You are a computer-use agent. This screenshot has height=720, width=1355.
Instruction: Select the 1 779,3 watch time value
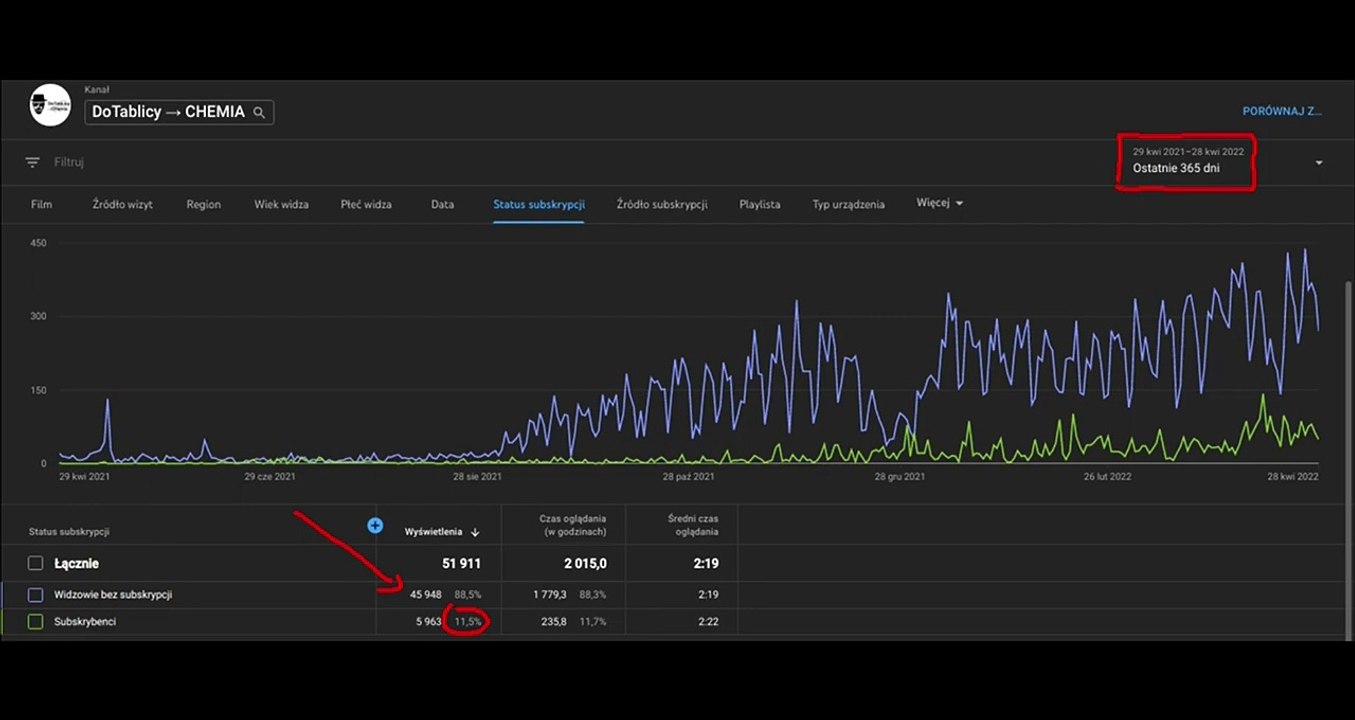click(x=550, y=595)
